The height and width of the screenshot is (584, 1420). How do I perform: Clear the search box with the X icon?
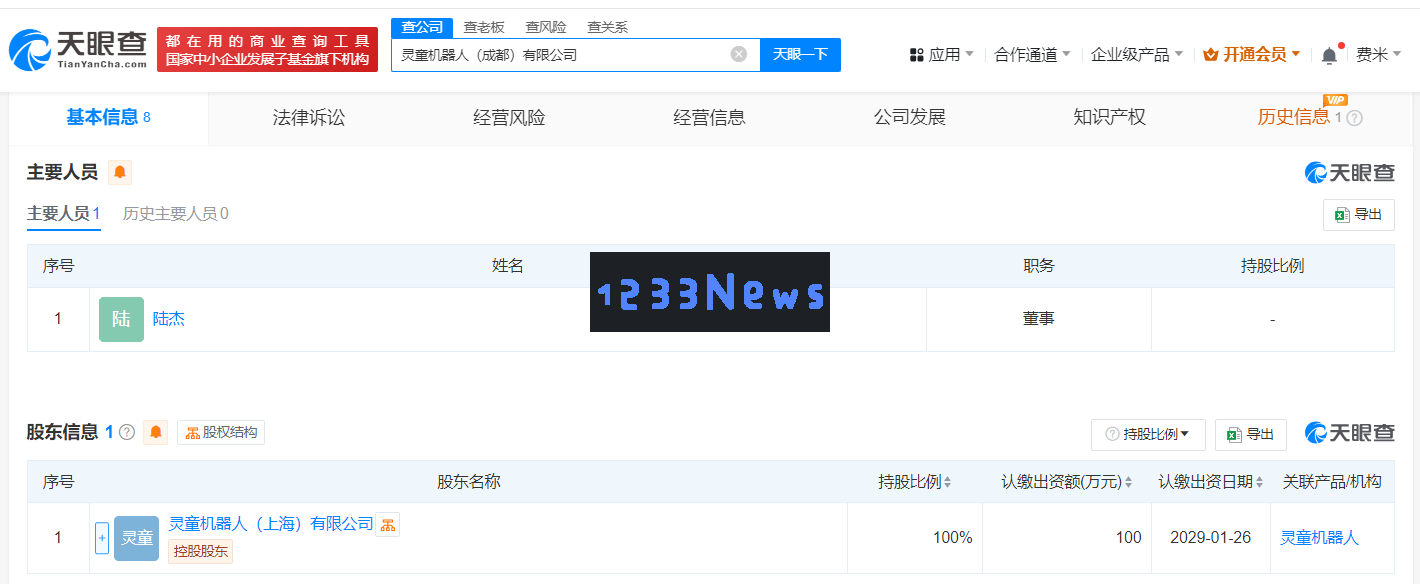(x=739, y=54)
